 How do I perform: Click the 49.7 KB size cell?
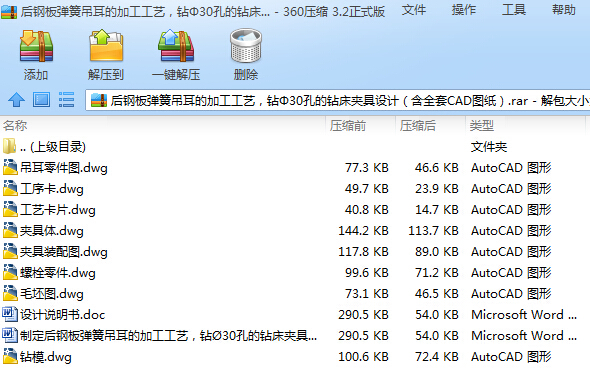[x=367, y=189]
